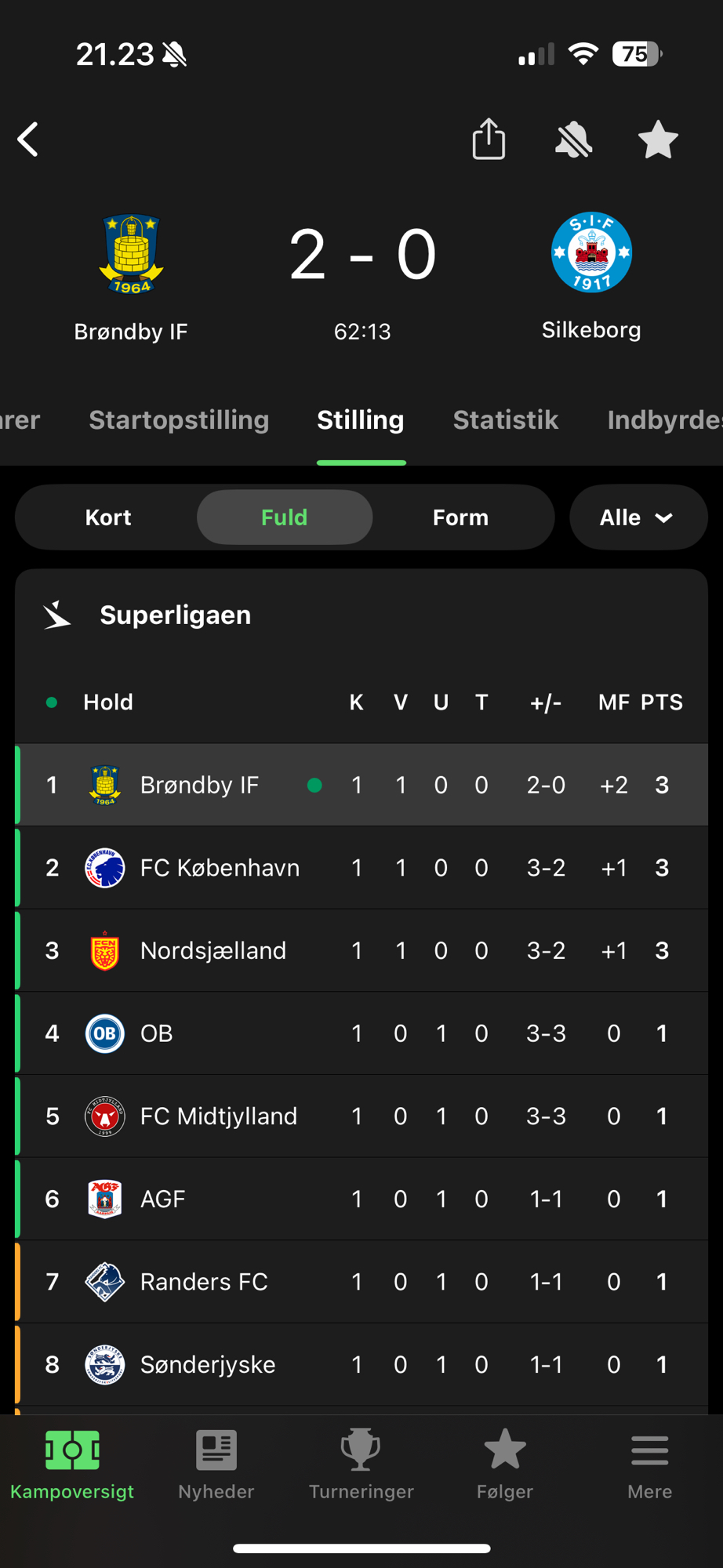The image size is (723, 1568).
Task: Open the share sheet icon
Action: pos(489,140)
